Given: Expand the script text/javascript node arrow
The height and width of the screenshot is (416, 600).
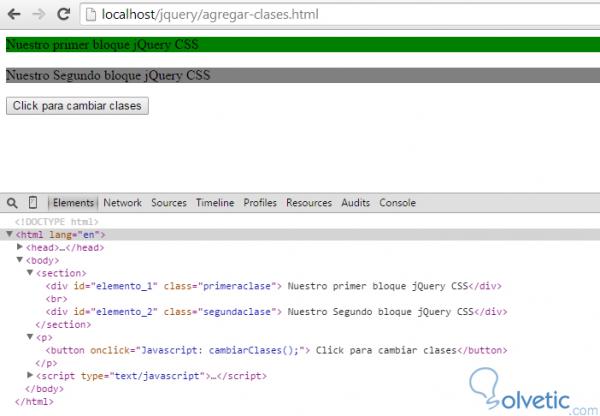Looking at the screenshot, I should pyautogui.click(x=30, y=375).
